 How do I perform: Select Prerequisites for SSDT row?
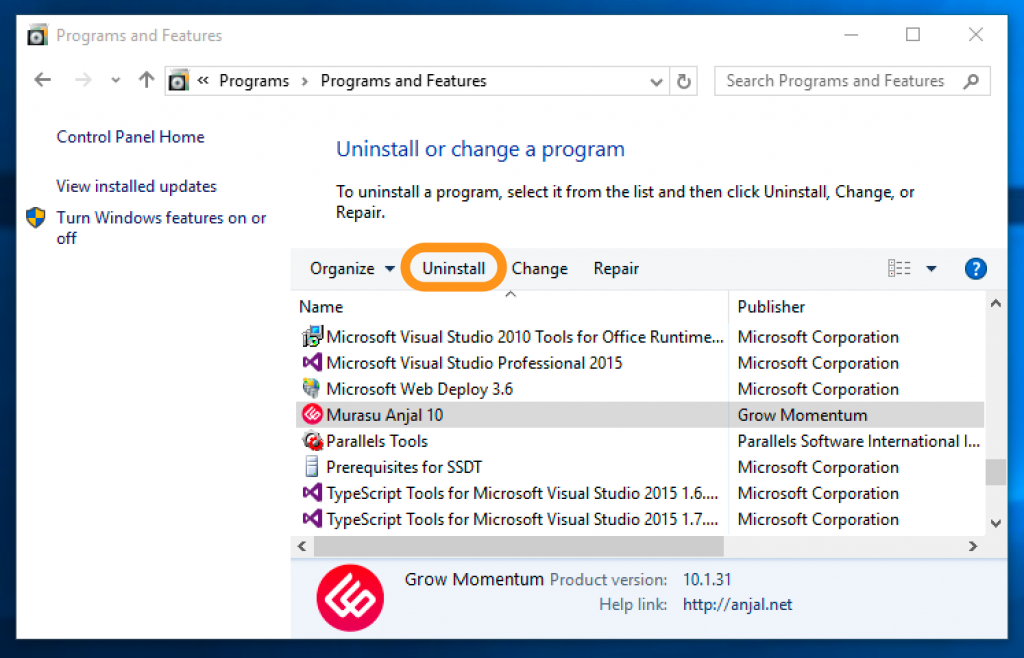pos(640,467)
